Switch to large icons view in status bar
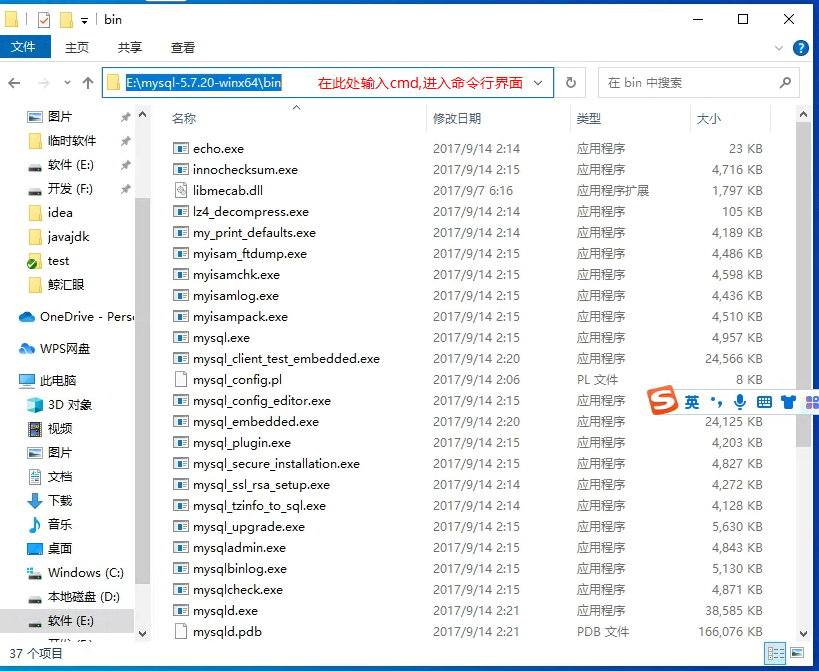 tap(797, 653)
